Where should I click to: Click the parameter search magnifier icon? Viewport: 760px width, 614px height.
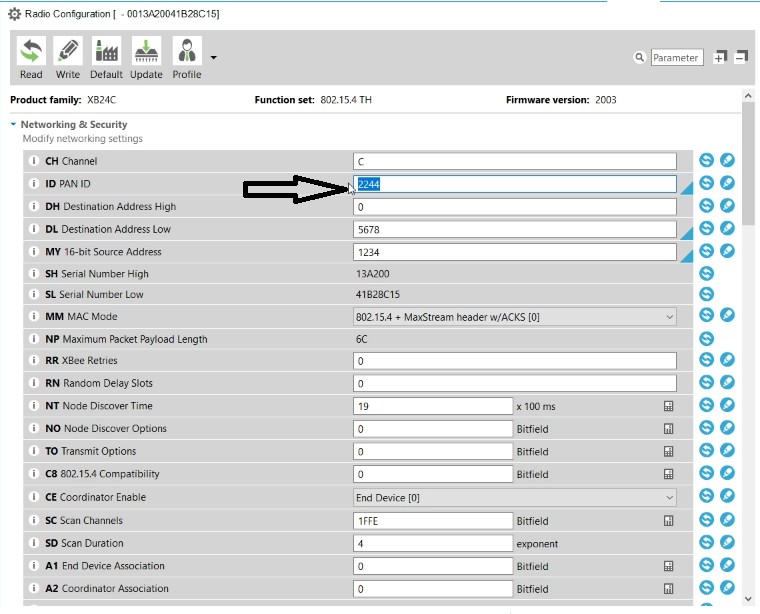[640, 57]
